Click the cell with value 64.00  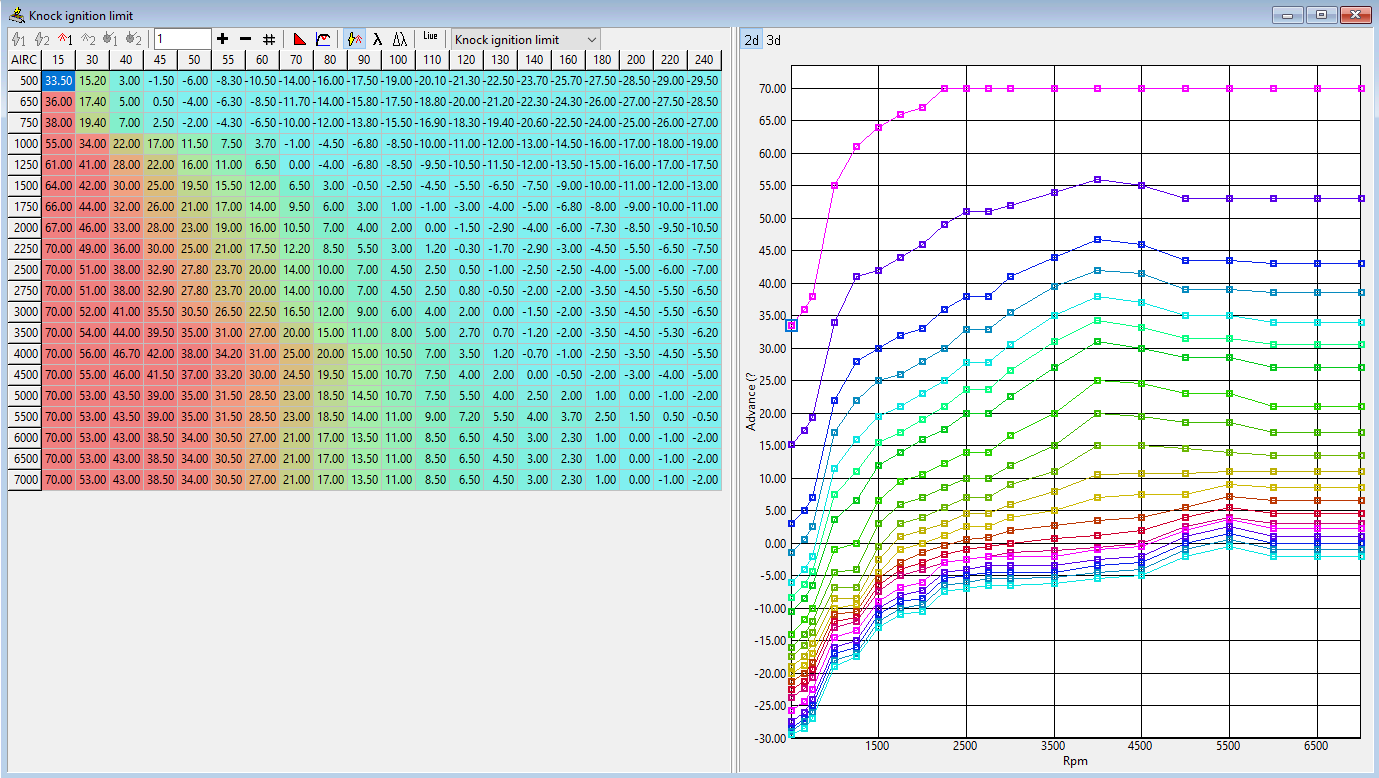(58, 185)
